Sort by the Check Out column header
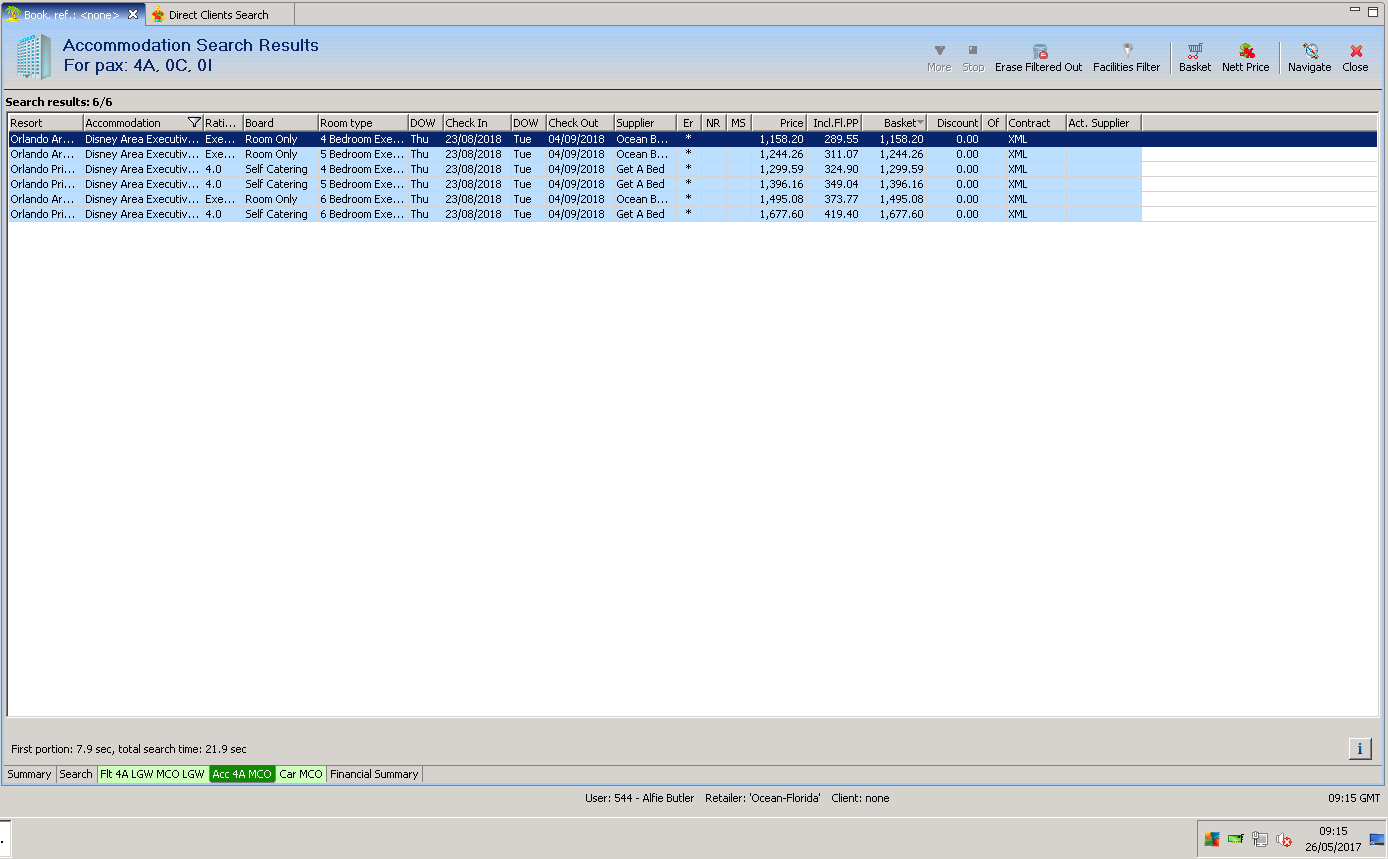This screenshot has width=1388, height=859. click(x=580, y=123)
